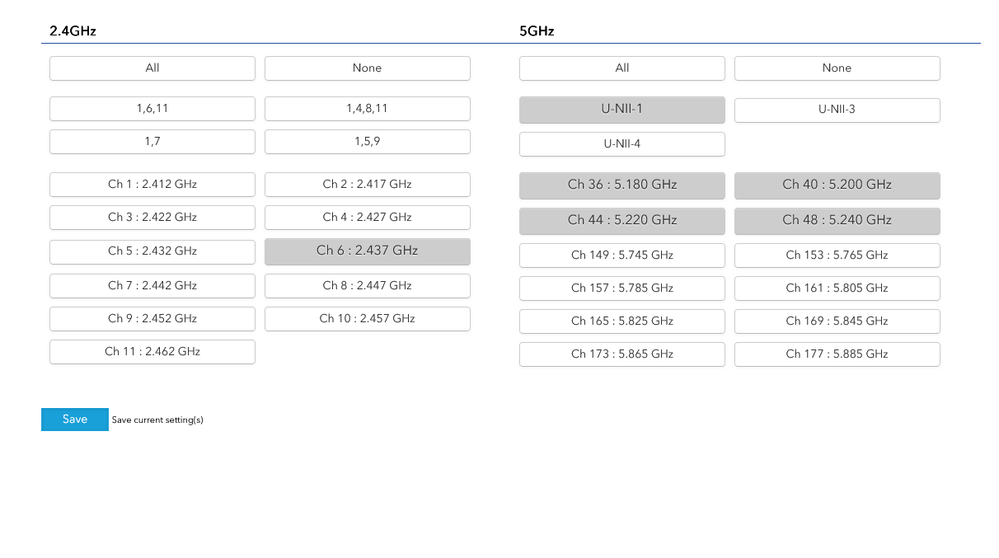
Task: Deselect Ch 44 : 5.220 GHz
Action: coord(622,220)
